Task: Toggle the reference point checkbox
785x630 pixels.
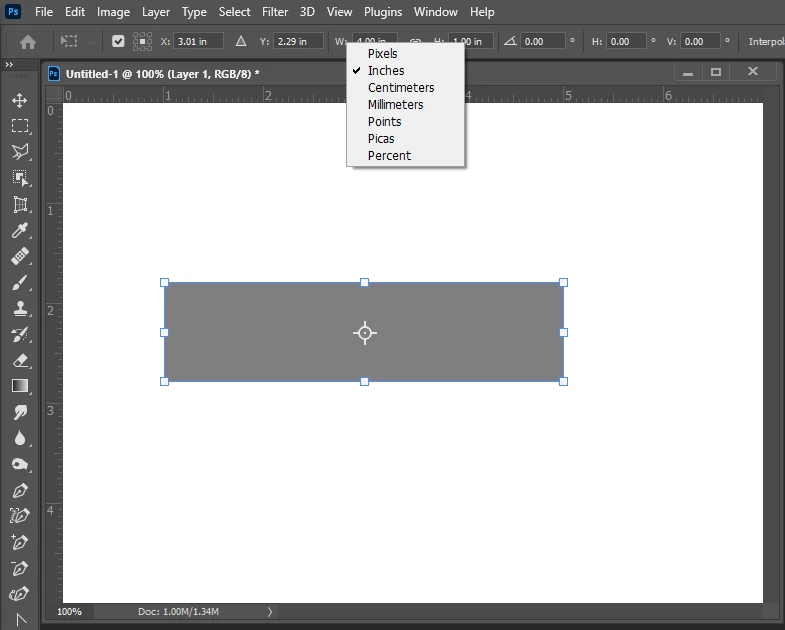Action: pyautogui.click(x=118, y=41)
